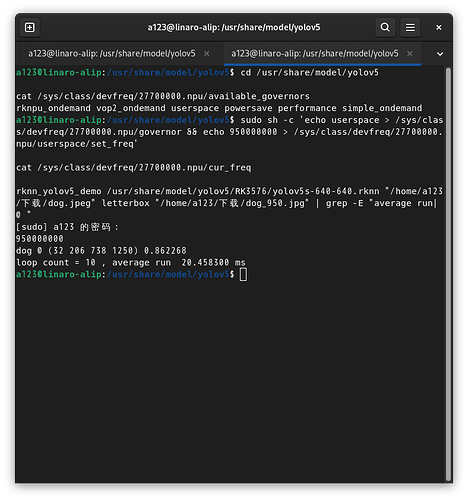Switch to the first yolov5 tab
The width and height of the screenshot is (467, 500).
[x=112, y=53]
